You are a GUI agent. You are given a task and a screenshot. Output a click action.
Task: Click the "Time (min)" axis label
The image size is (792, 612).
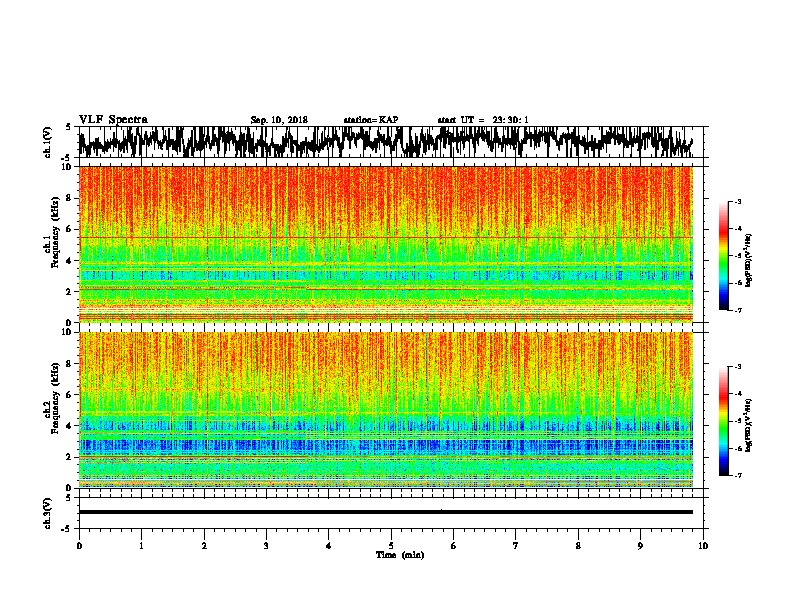tap(400, 555)
